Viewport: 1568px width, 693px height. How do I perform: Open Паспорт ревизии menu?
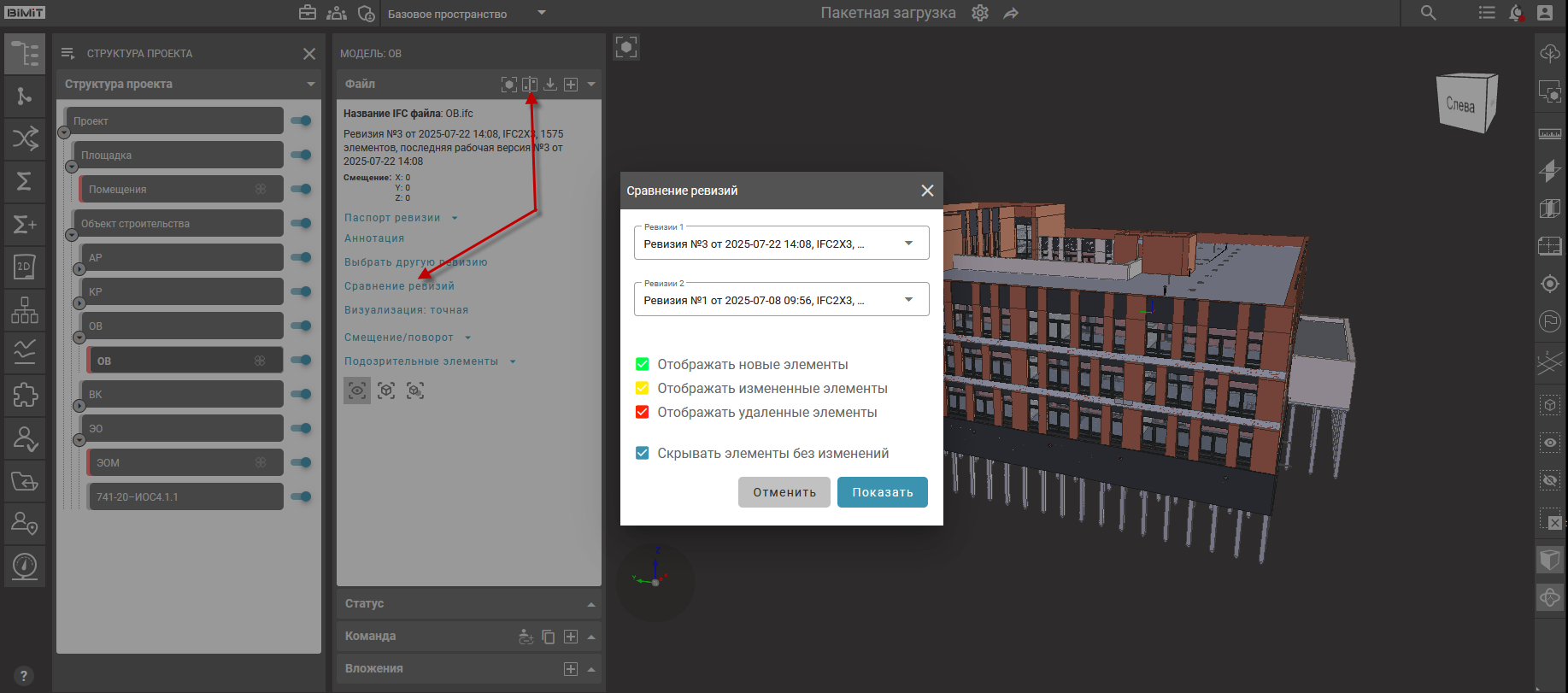401,218
